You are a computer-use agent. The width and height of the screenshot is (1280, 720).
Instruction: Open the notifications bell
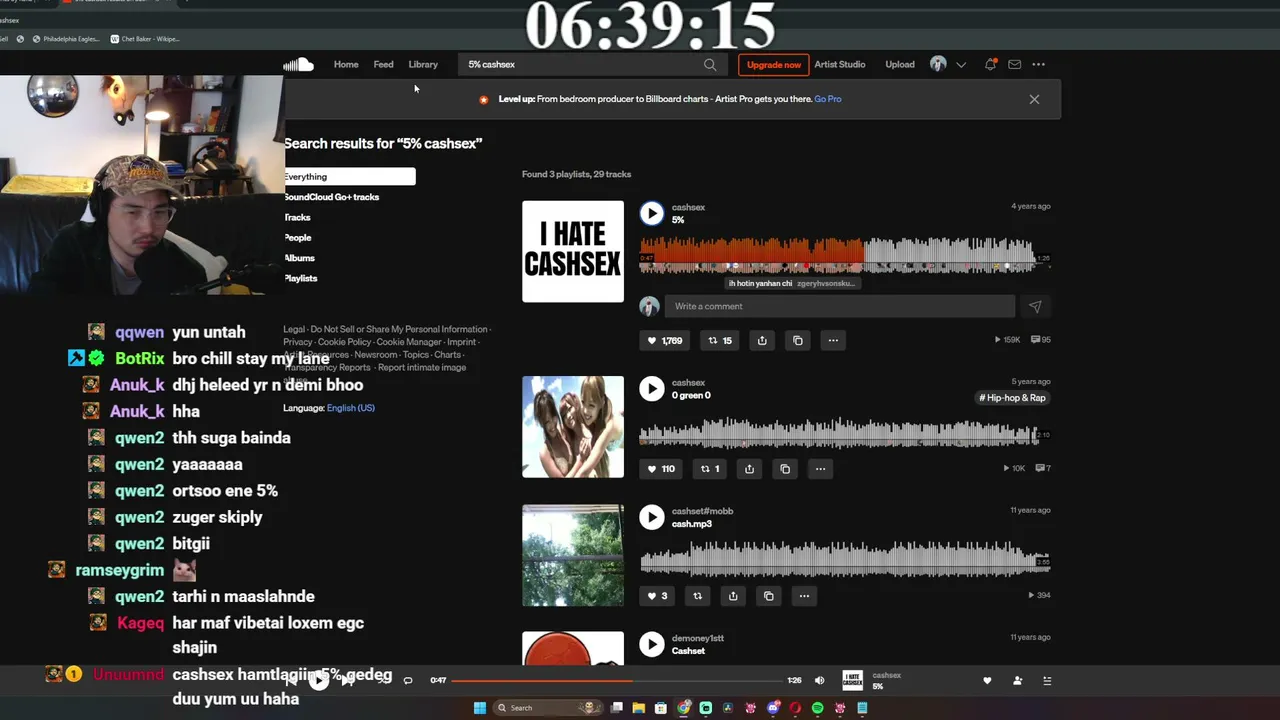[x=990, y=64]
